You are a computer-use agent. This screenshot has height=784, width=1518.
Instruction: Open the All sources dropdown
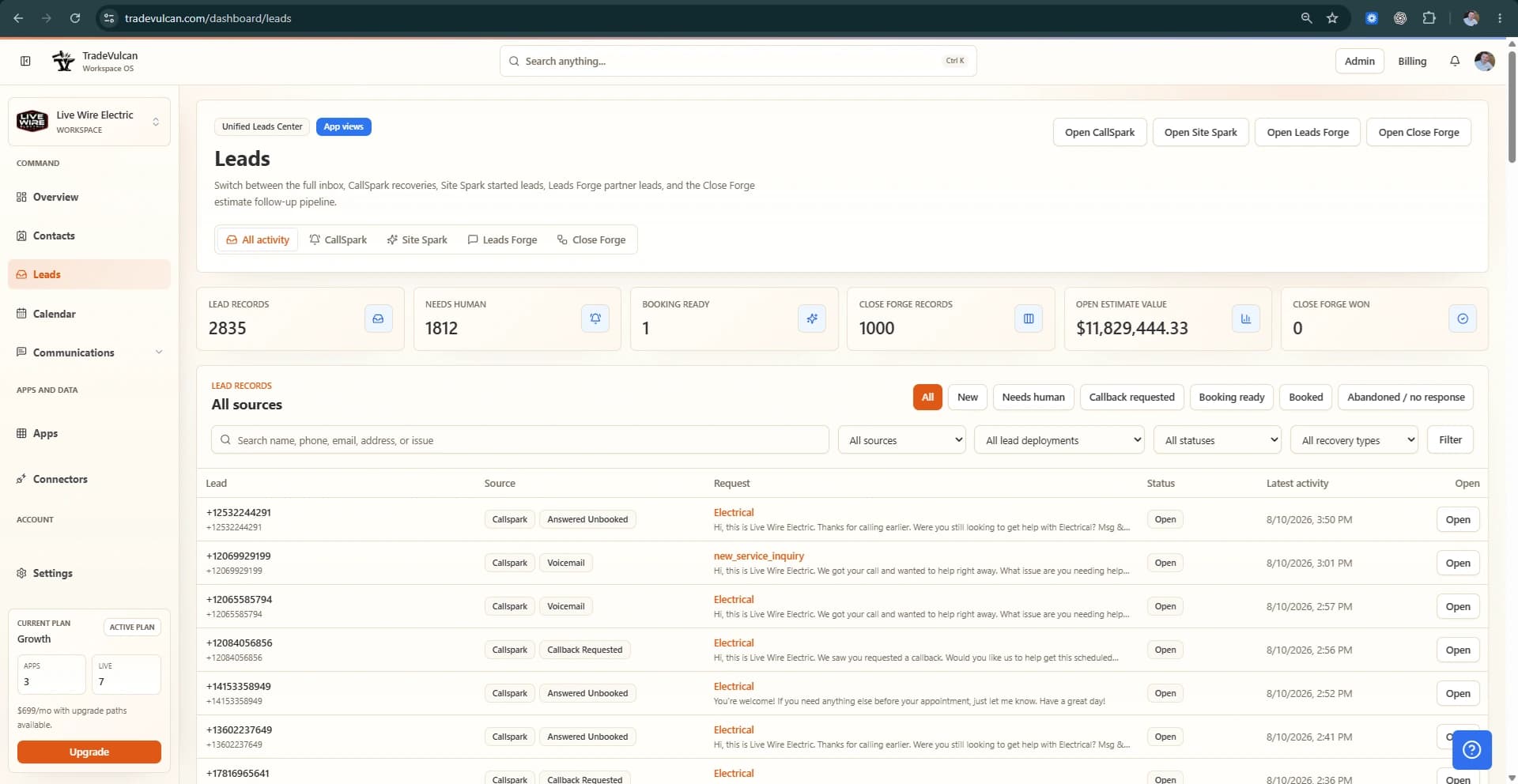click(x=902, y=440)
